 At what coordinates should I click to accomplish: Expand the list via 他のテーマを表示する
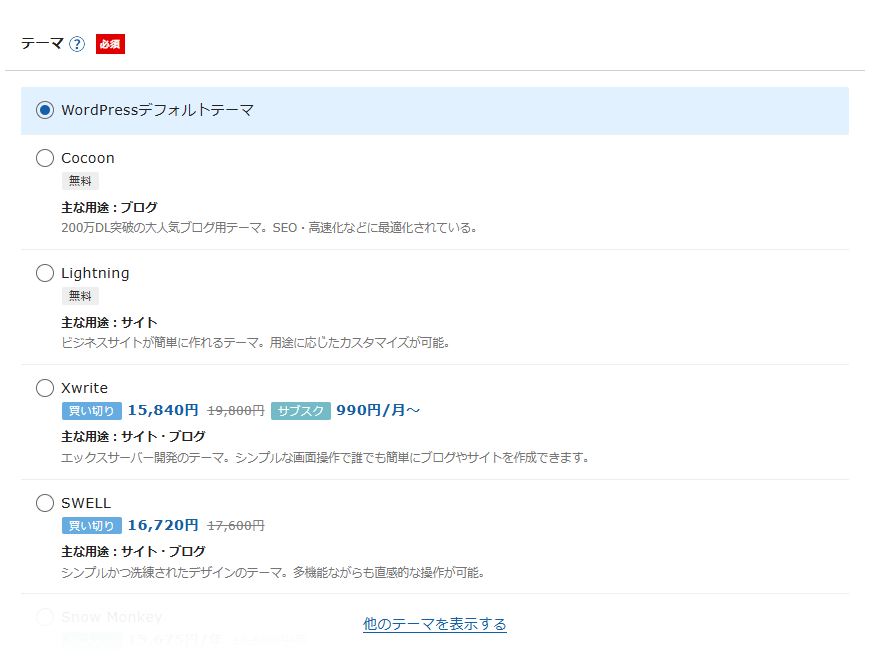pos(435,624)
